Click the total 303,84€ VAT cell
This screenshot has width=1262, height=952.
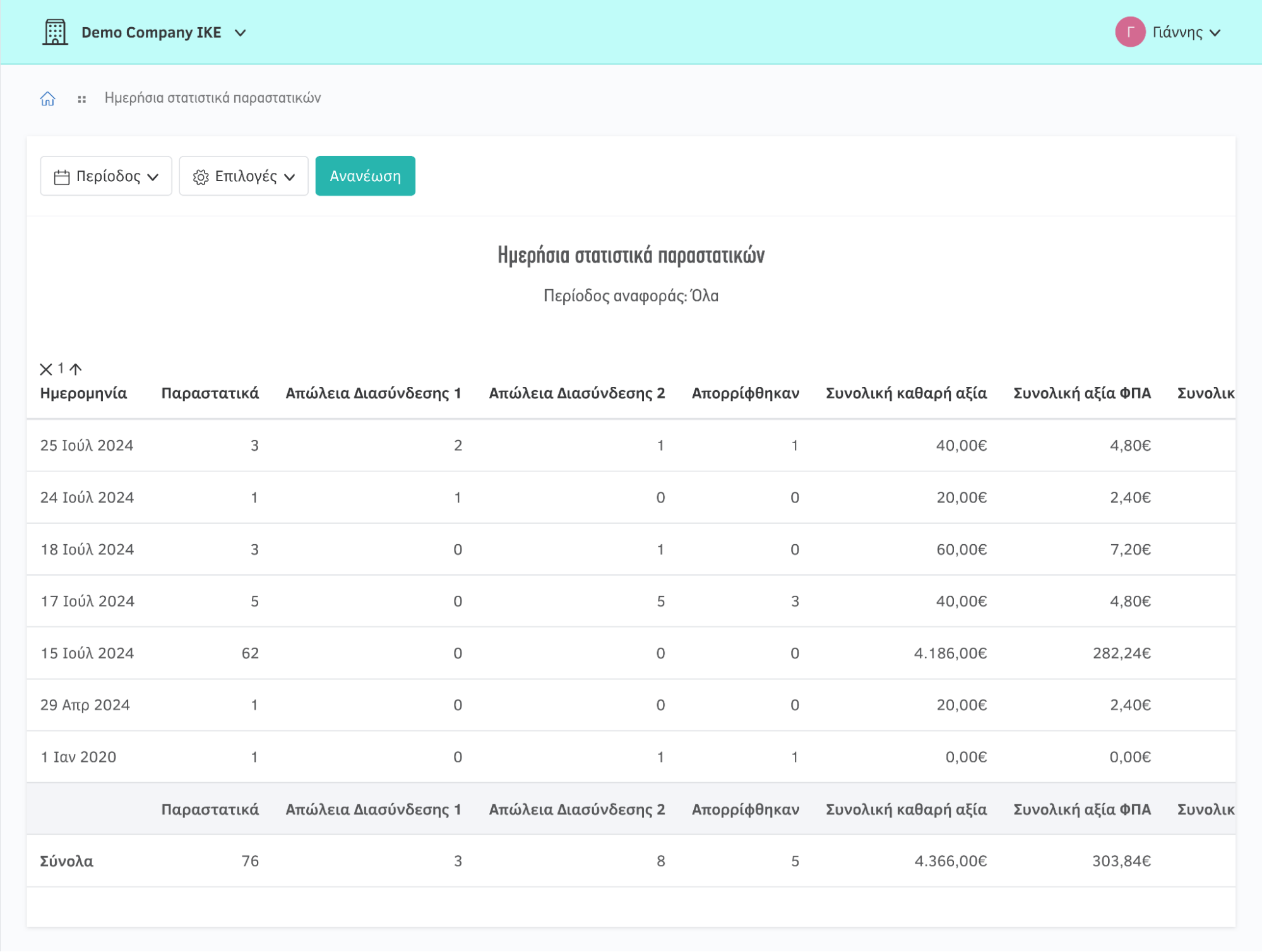[1122, 861]
